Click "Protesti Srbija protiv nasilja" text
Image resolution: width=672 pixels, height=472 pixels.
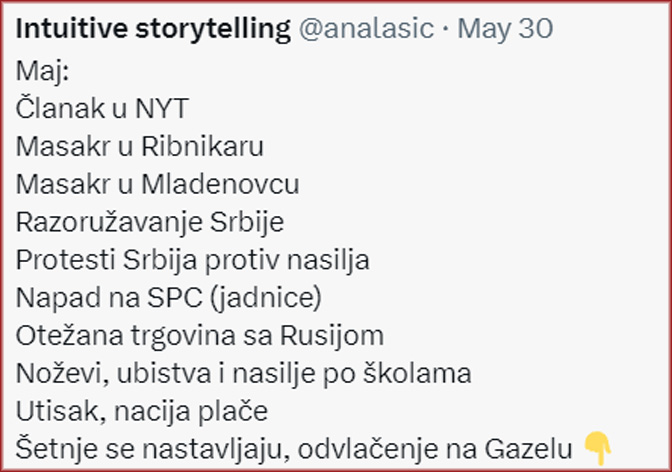click(x=193, y=260)
